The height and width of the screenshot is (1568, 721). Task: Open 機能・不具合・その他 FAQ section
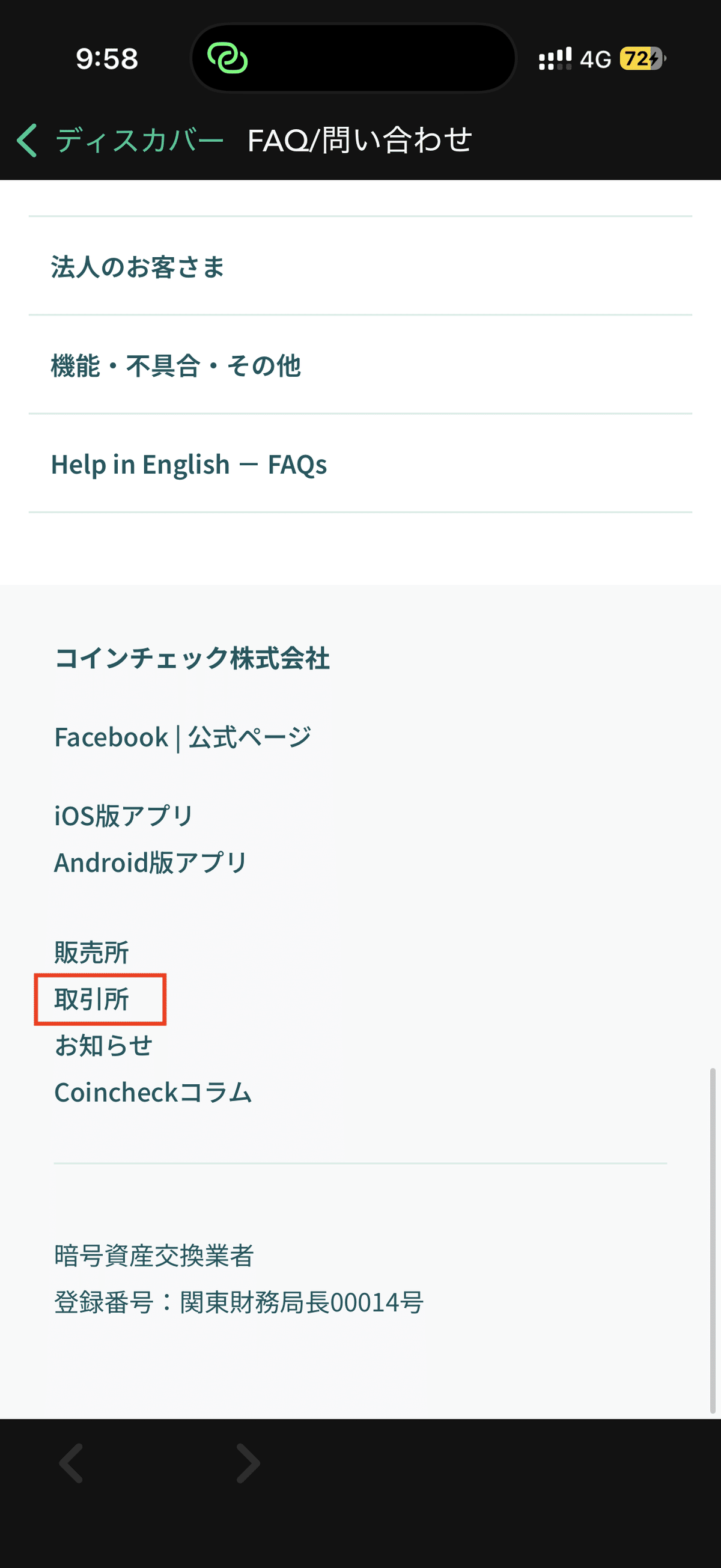point(177,365)
